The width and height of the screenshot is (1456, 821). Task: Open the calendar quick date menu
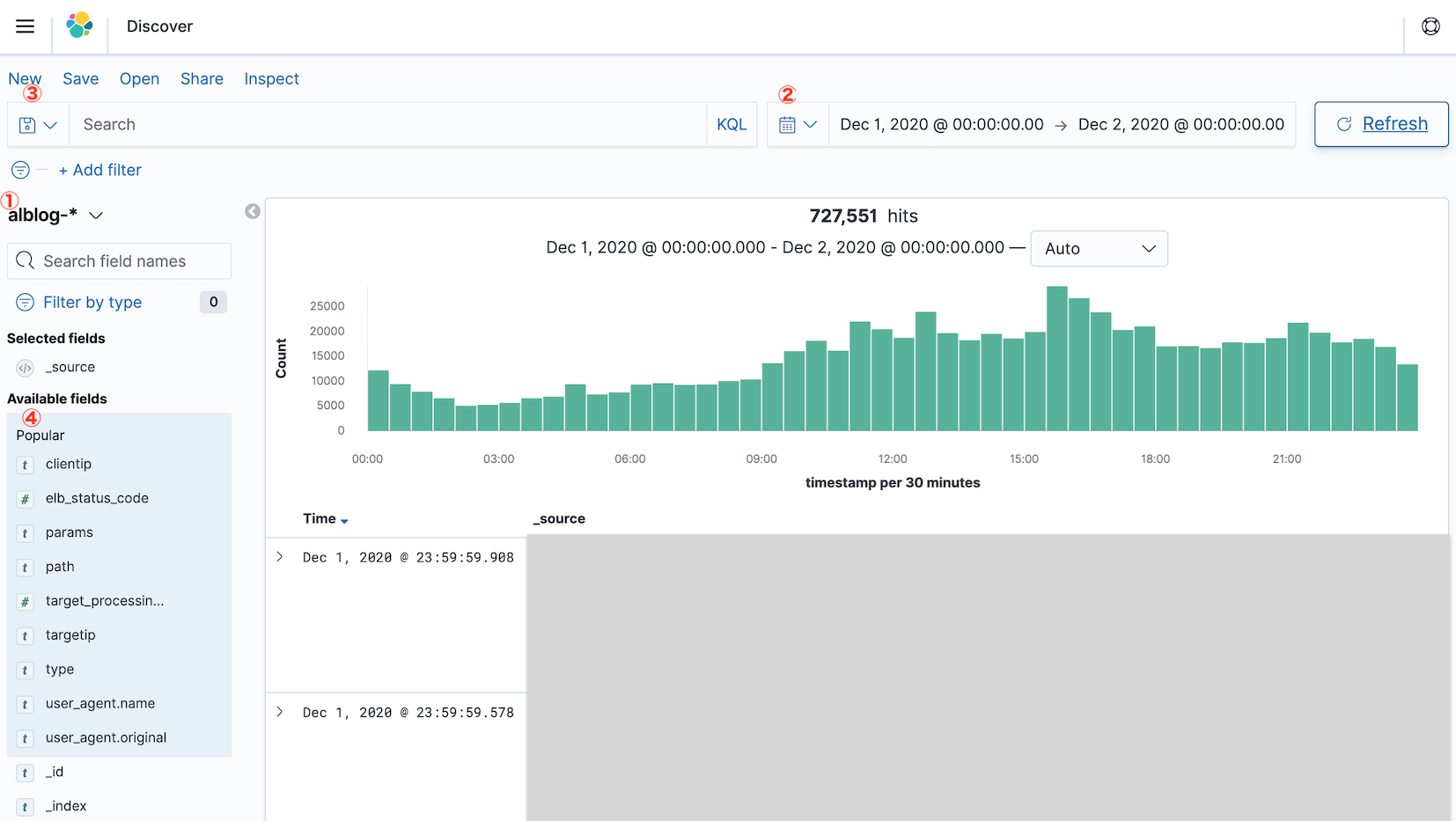pyautogui.click(x=787, y=125)
